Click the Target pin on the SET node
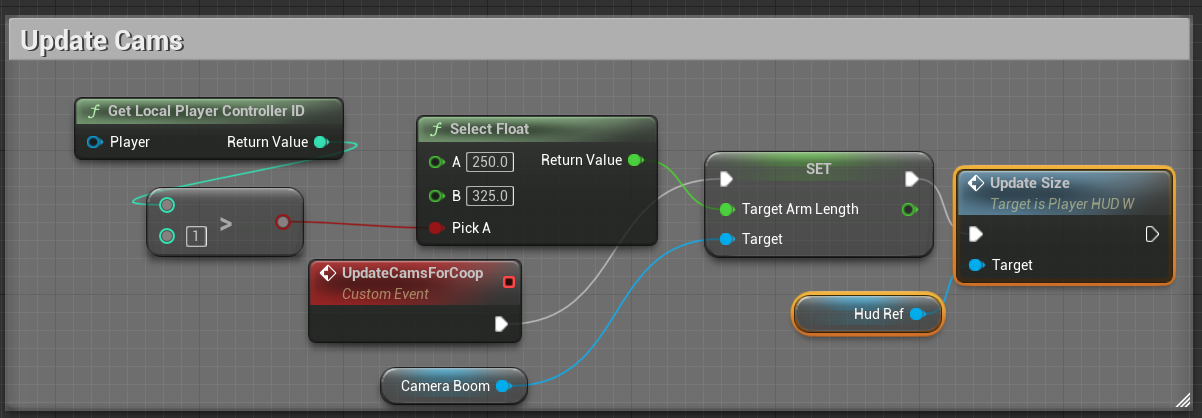This screenshot has width=1202, height=418. coord(727,239)
